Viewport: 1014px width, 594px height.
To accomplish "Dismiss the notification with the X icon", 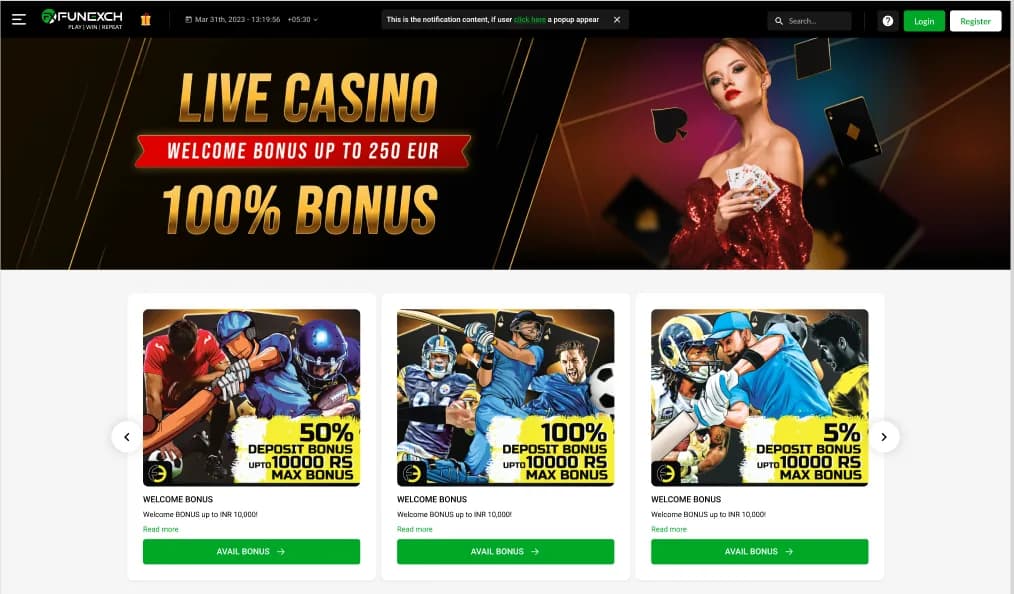I will pyautogui.click(x=617, y=19).
